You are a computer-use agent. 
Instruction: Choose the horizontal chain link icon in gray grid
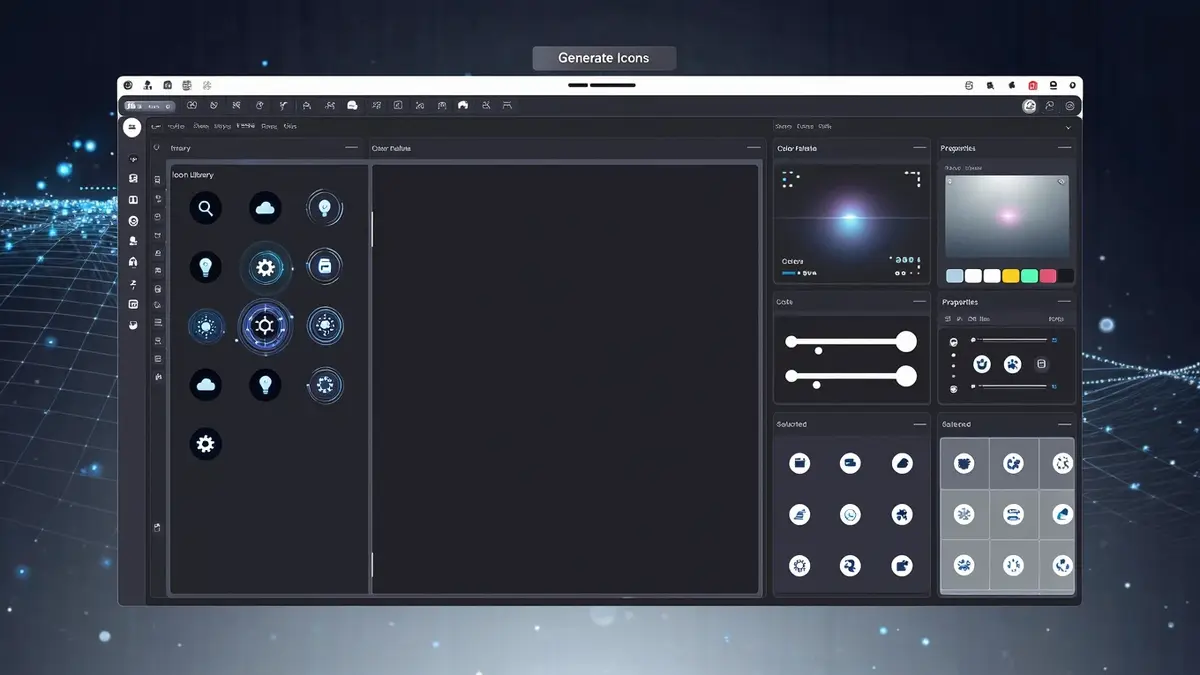click(1013, 515)
